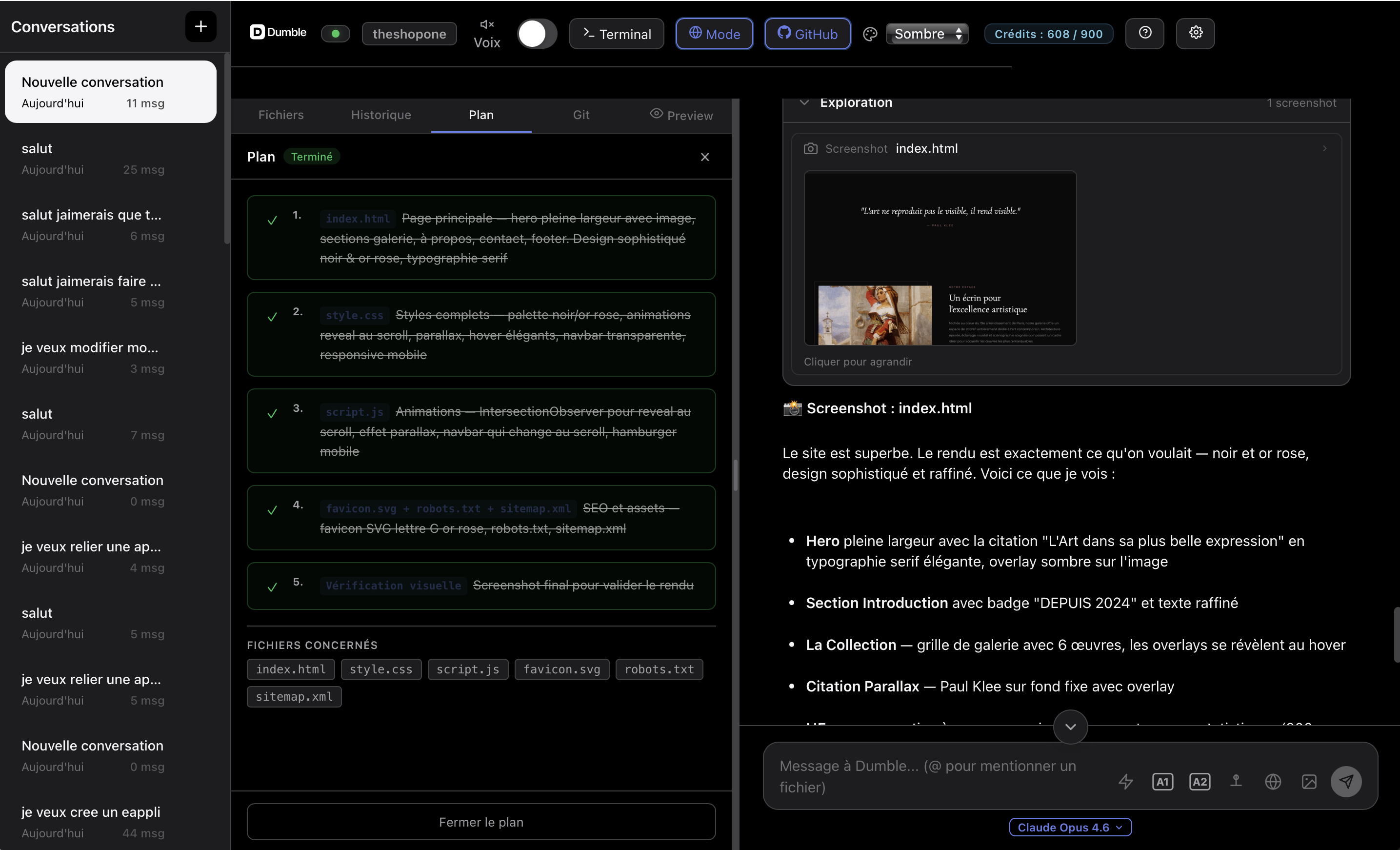Open the Git tab

click(580, 115)
